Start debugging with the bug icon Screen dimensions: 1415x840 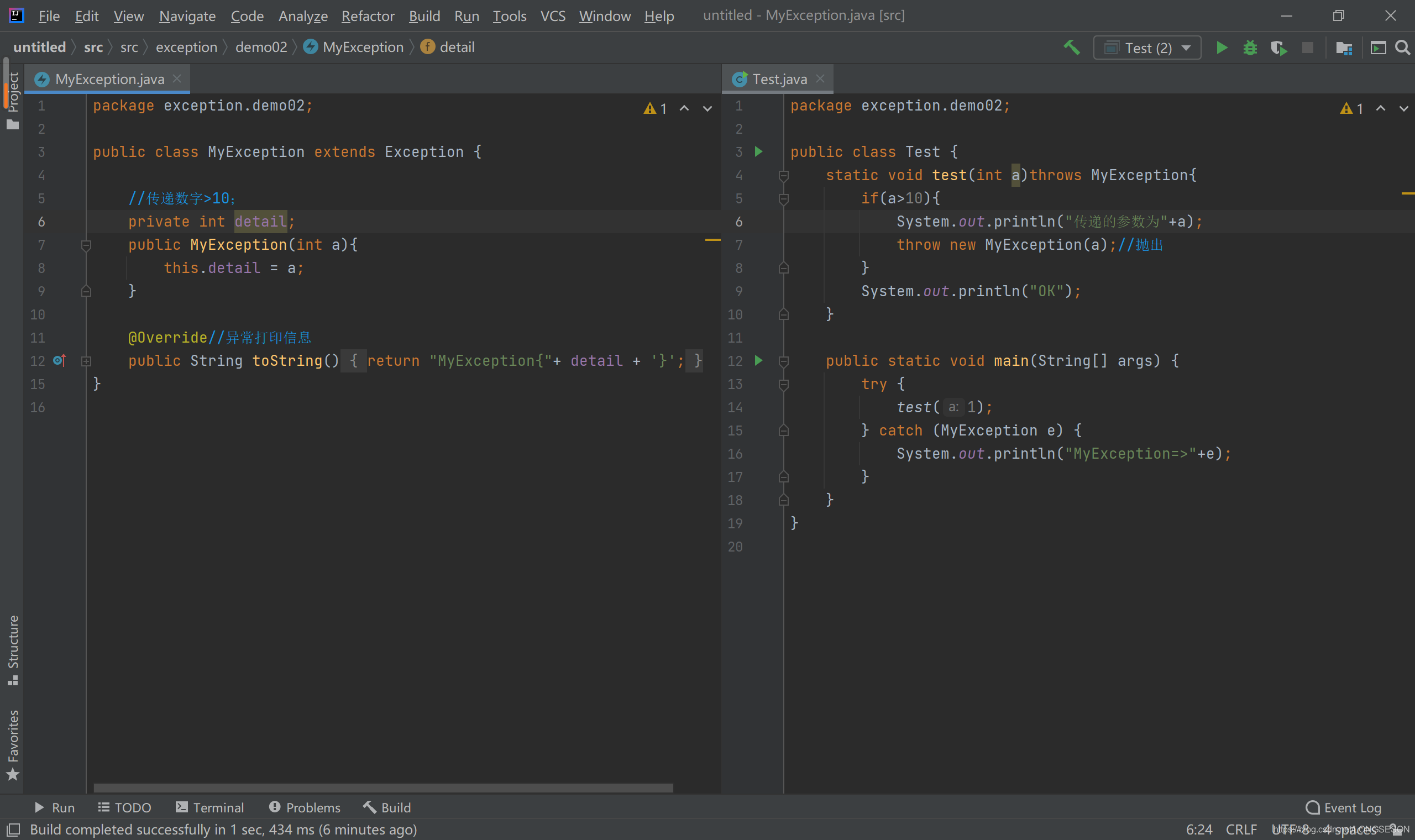[1250, 48]
